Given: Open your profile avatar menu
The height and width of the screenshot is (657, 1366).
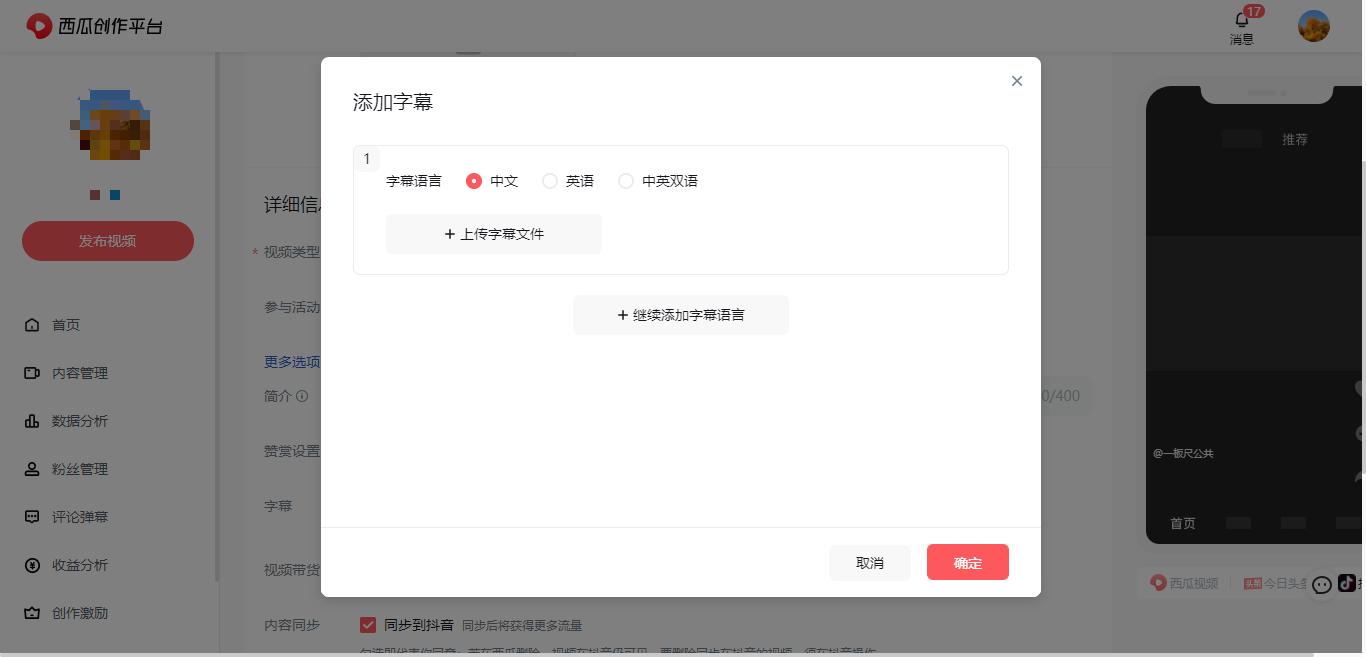Looking at the screenshot, I should coord(1313,26).
